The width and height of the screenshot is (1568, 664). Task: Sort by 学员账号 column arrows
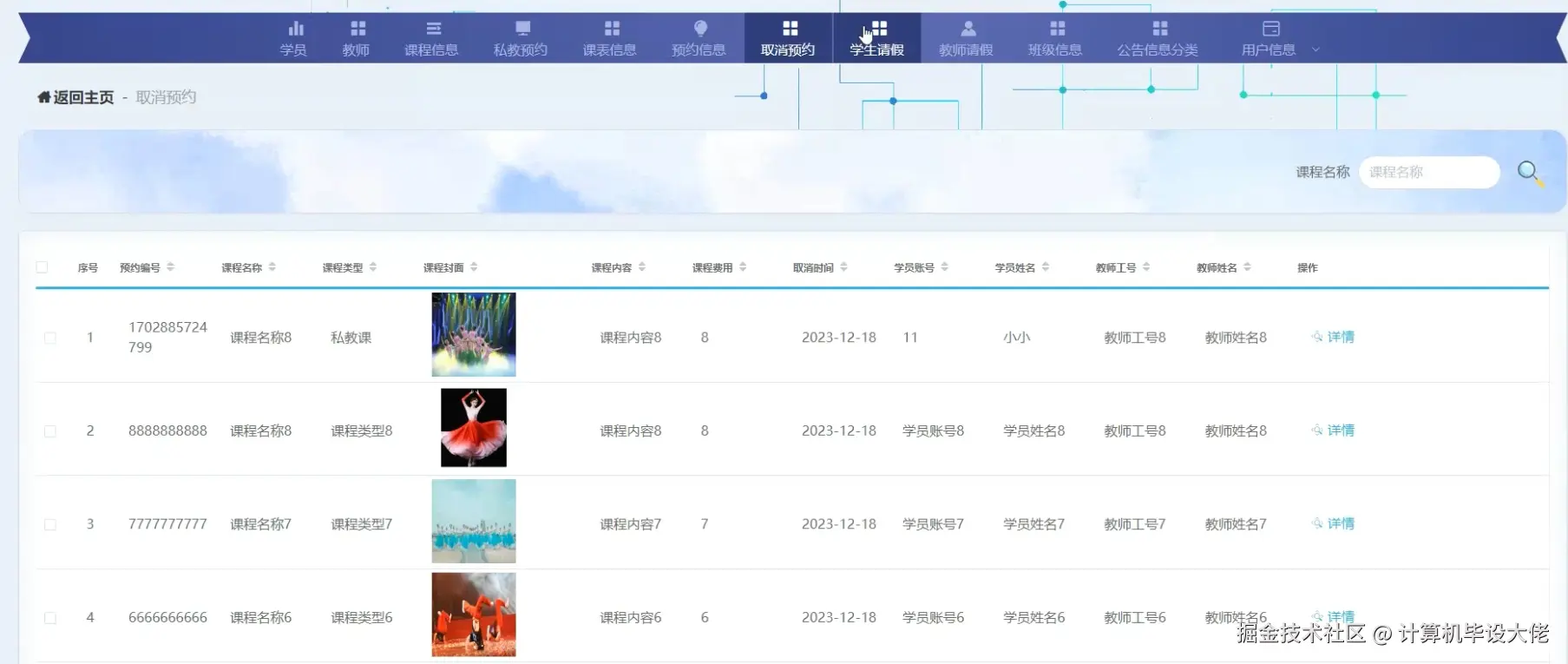tap(945, 267)
